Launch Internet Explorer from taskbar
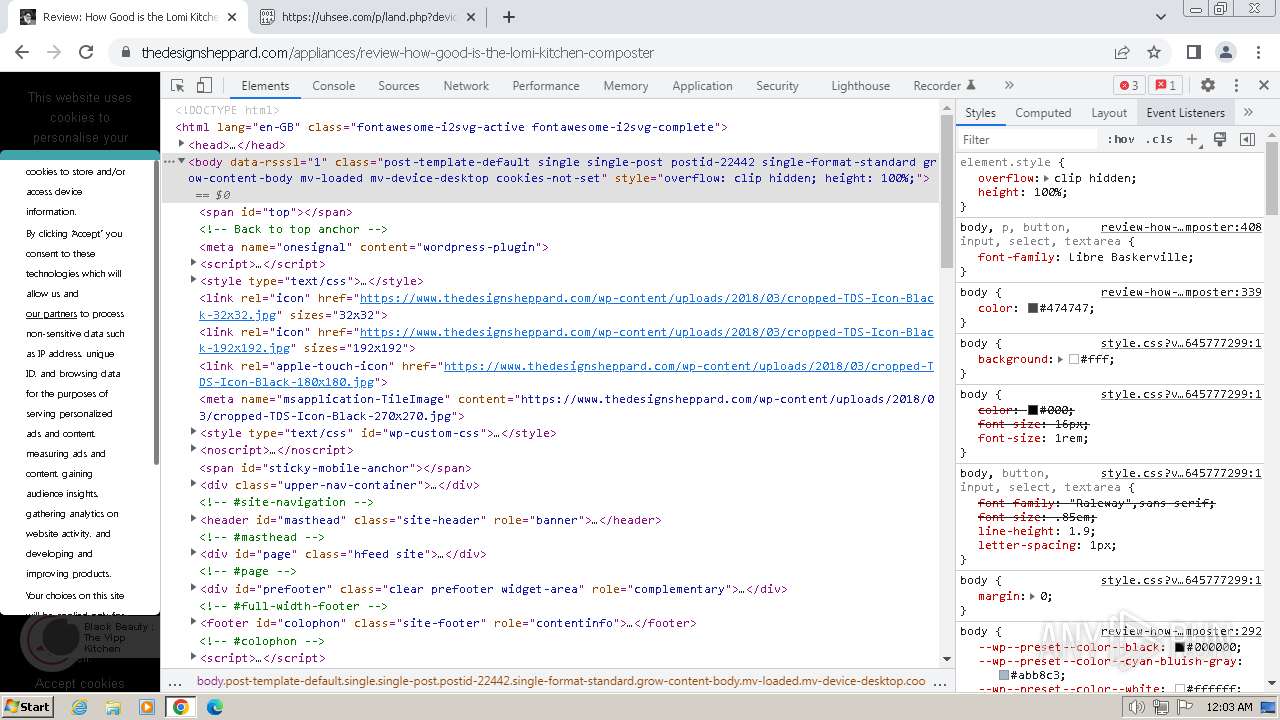 coord(80,707)
